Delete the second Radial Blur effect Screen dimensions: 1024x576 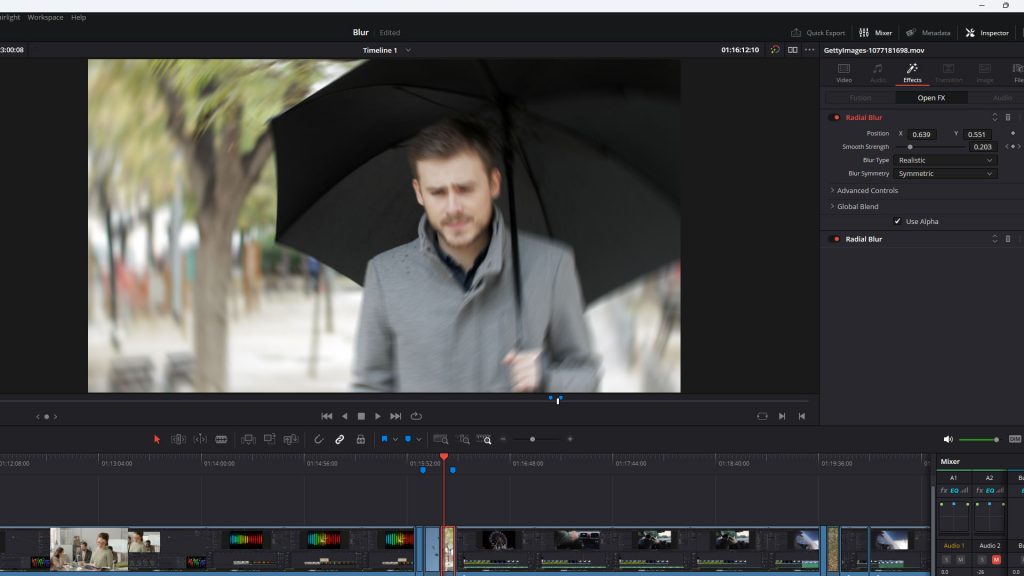tap(1008, 239)
